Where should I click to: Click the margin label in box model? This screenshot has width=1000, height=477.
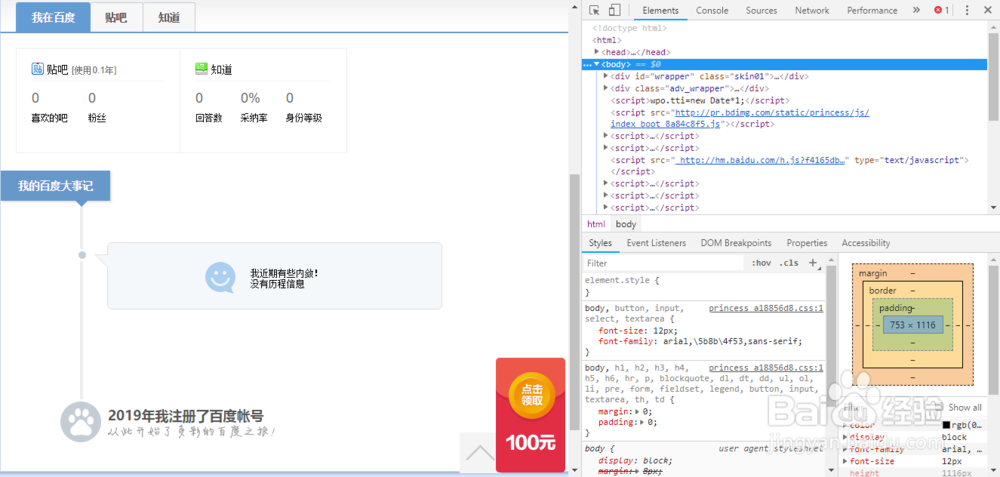[x=872, y=273]
